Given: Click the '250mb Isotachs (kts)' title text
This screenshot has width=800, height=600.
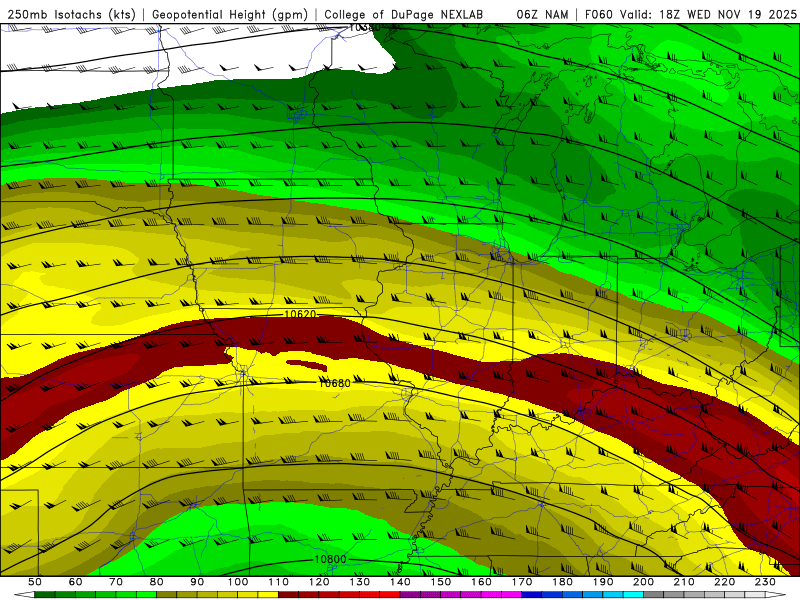Looking at the screenshot, I should [71, 15].
